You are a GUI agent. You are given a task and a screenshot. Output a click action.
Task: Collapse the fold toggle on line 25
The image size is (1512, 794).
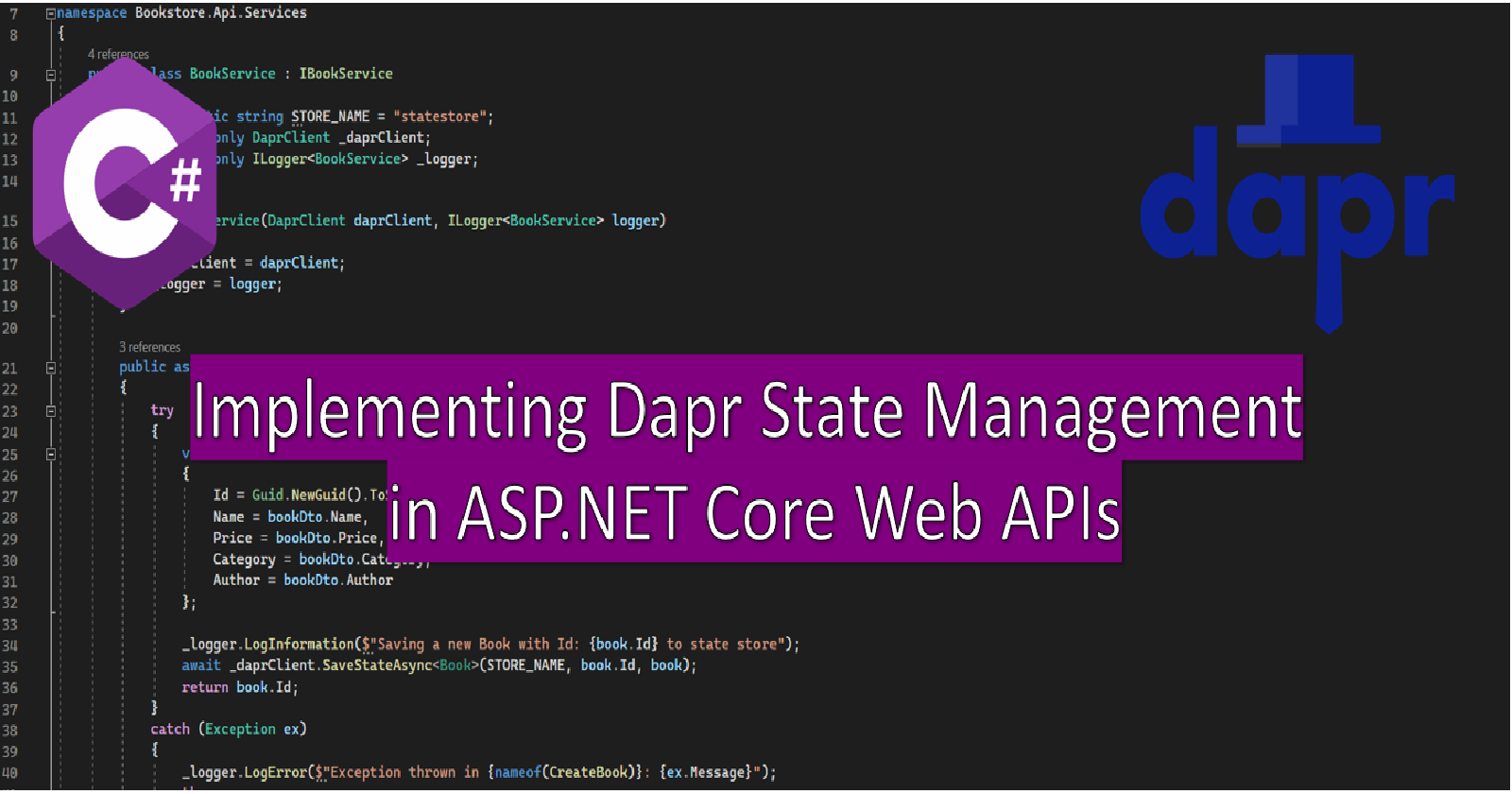coord(51,455)
